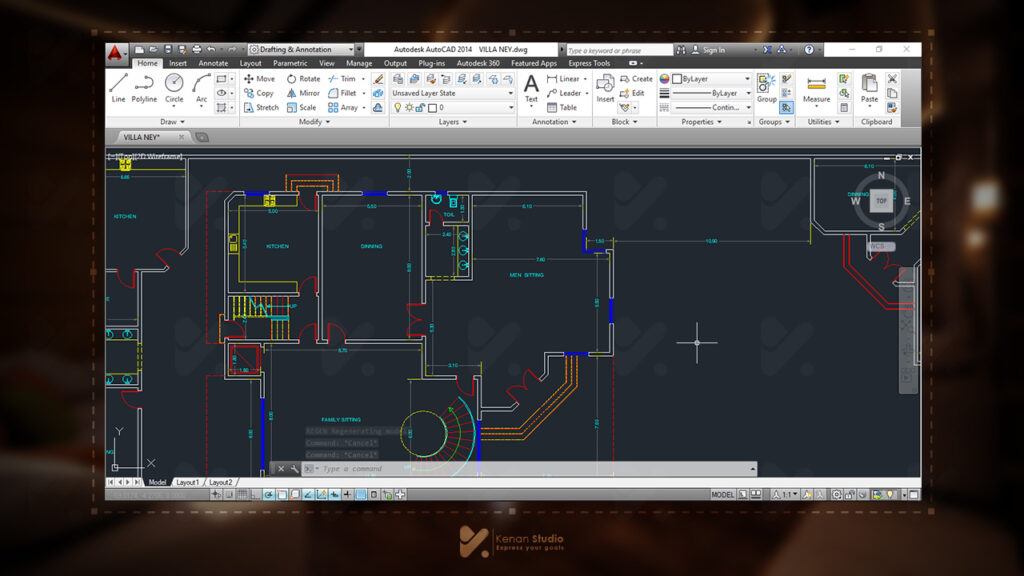Click the Mirror tool

point(303,93)
